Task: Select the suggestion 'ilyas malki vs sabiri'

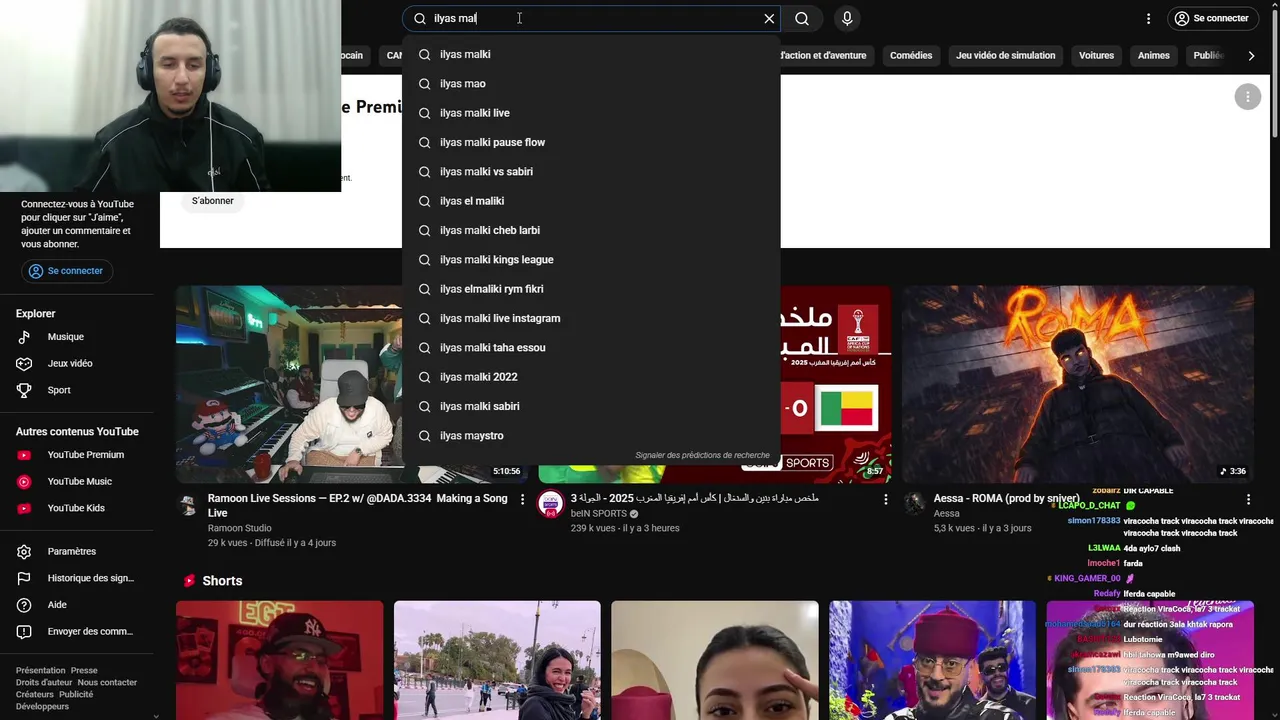Action: coord(591,172)
